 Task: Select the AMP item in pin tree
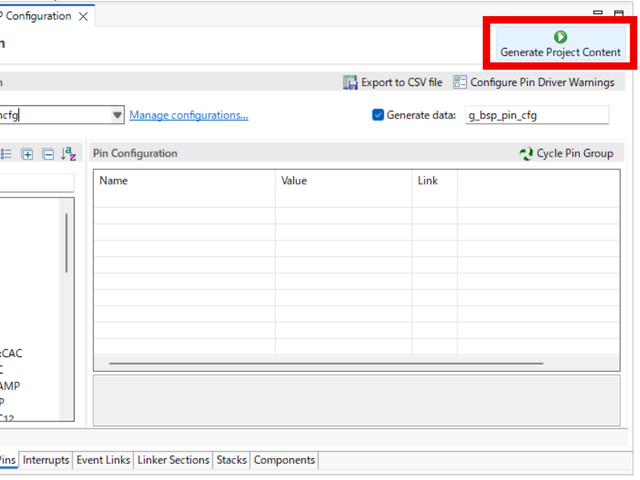(x=10, y=386)
